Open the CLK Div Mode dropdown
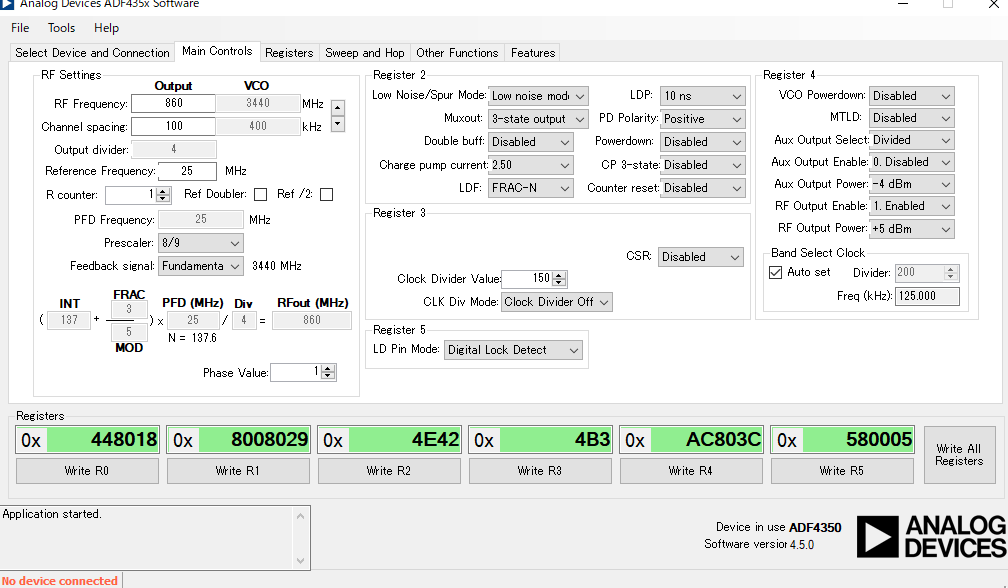1008x588 pixels. tap(556, 302)
